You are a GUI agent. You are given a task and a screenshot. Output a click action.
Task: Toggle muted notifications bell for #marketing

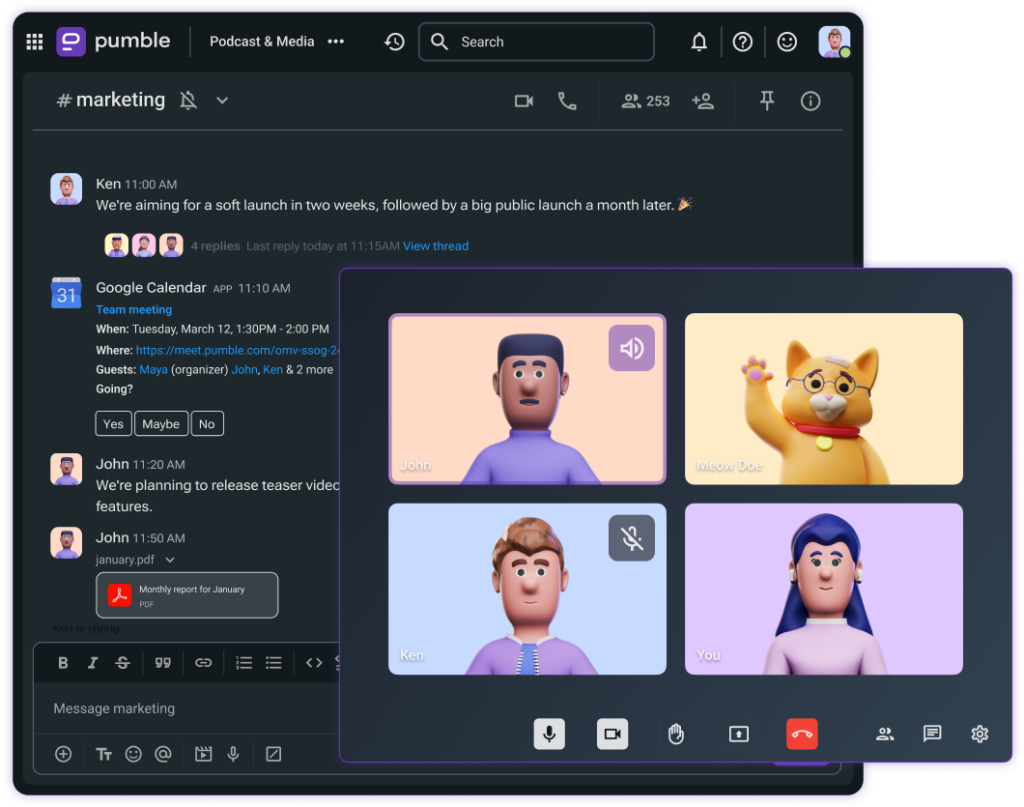188,101
